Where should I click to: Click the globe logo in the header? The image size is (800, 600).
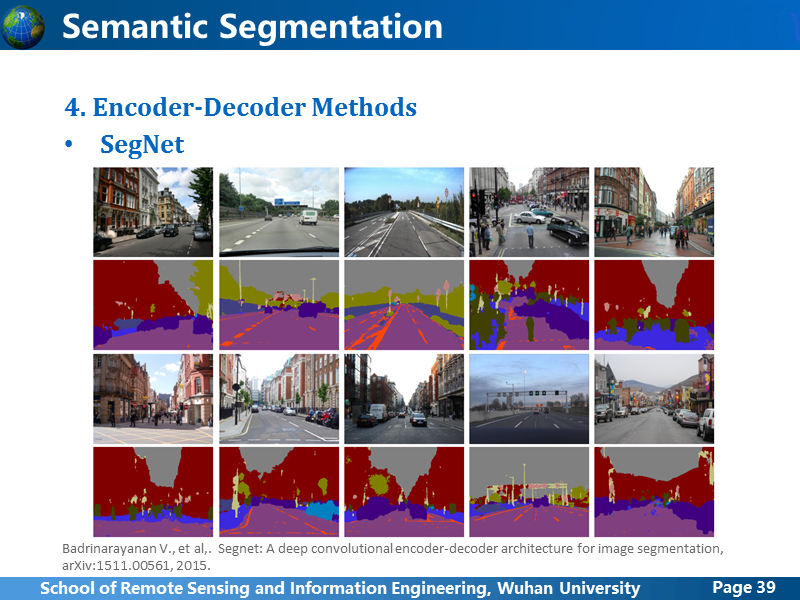click(x=22, y=27)
